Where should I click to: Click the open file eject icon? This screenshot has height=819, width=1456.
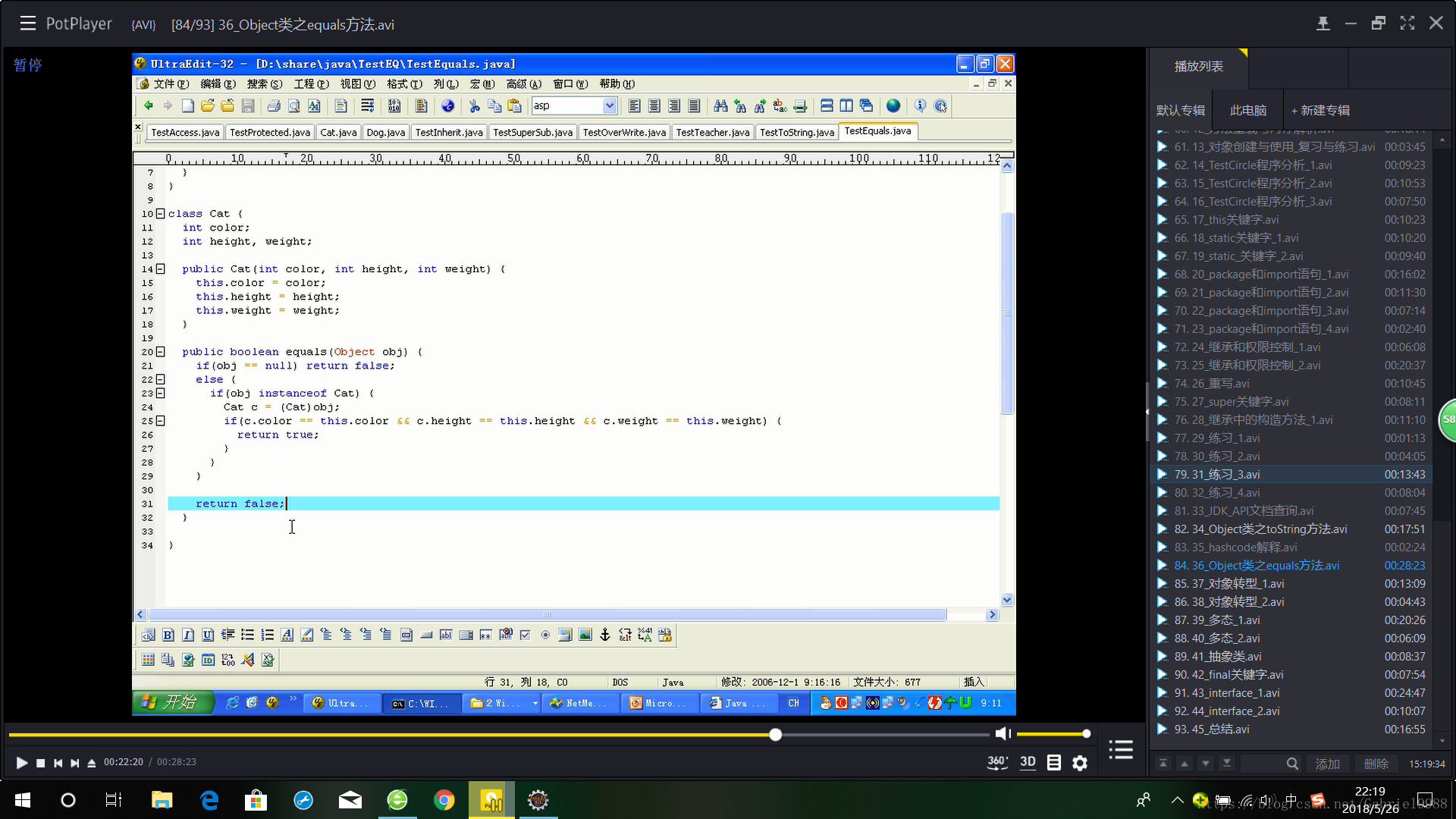coord(91,763)
